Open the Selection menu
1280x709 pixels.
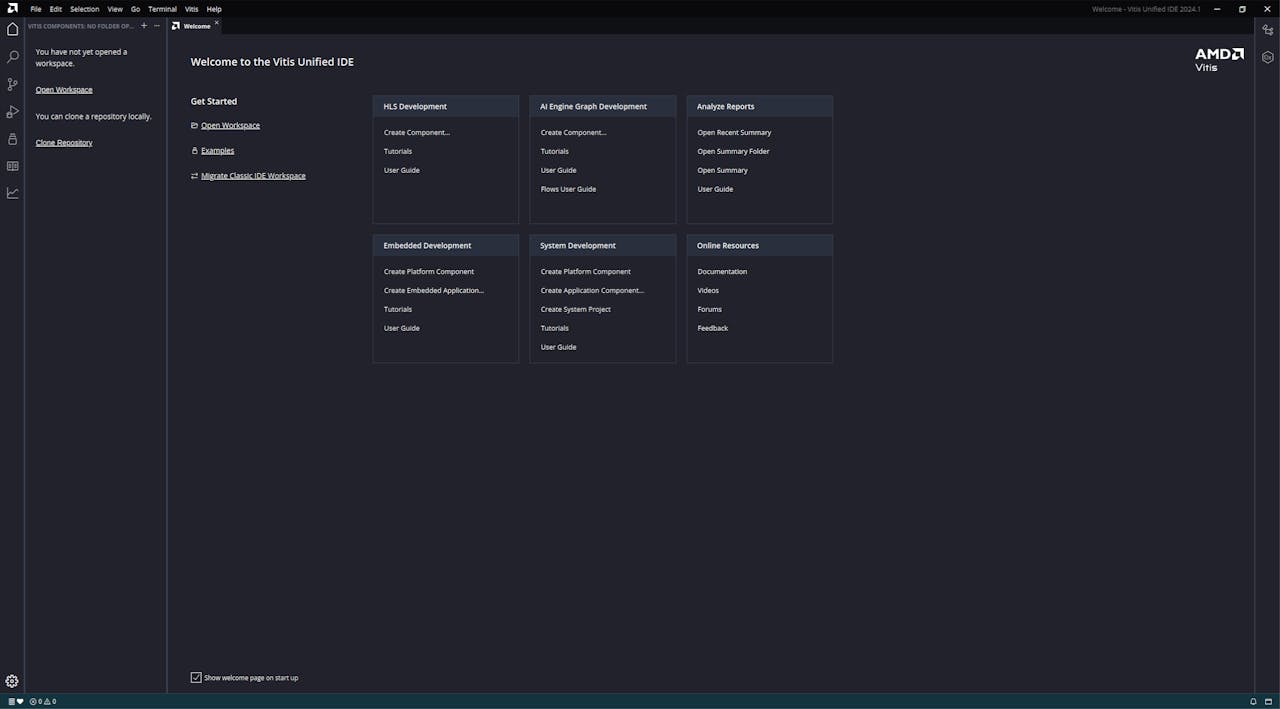pos(85,9)
